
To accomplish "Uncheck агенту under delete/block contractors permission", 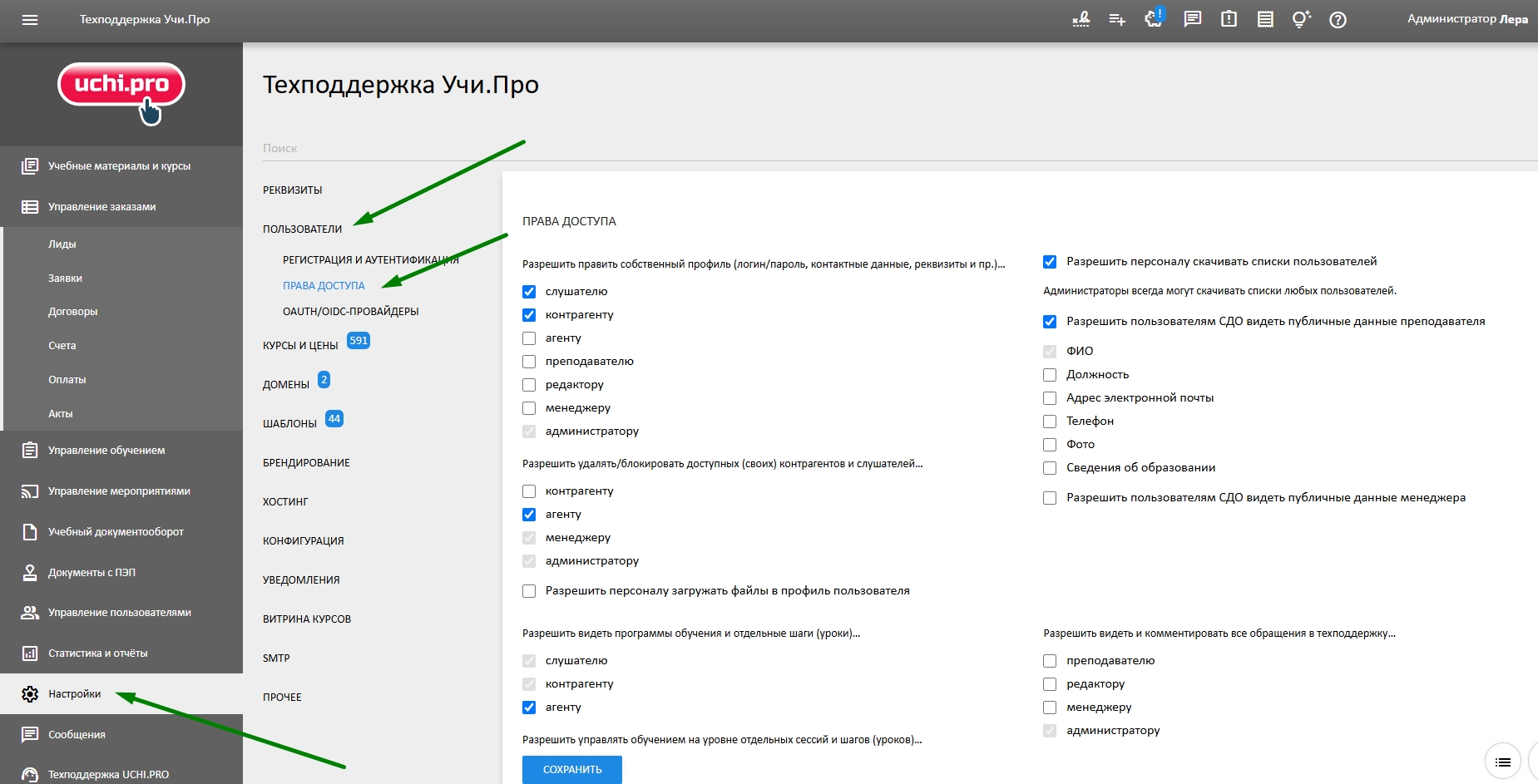I will (529, 515).
